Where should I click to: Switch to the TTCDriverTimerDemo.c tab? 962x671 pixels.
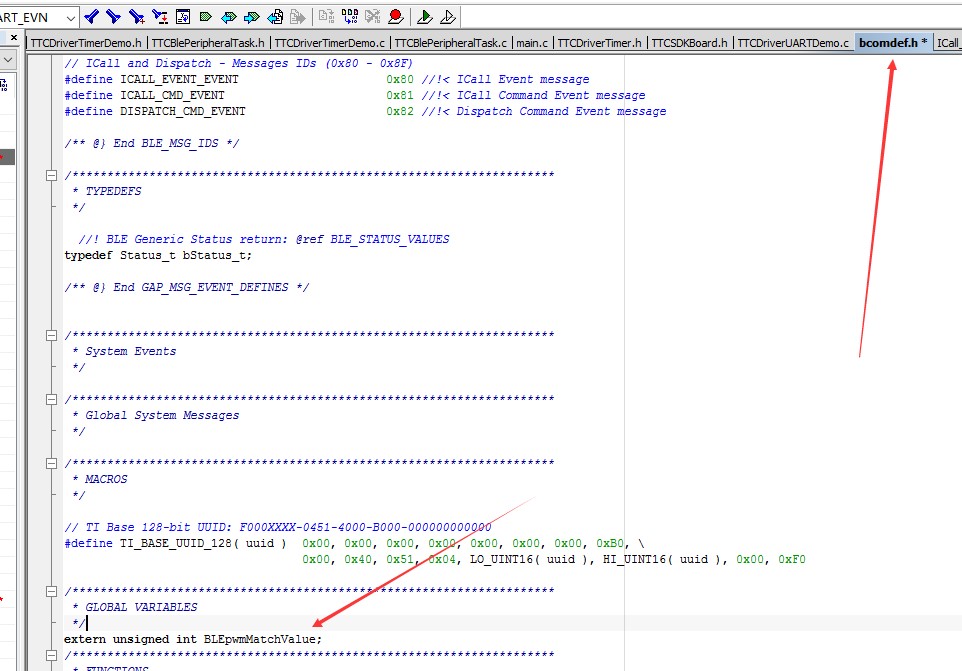point(329,43)
